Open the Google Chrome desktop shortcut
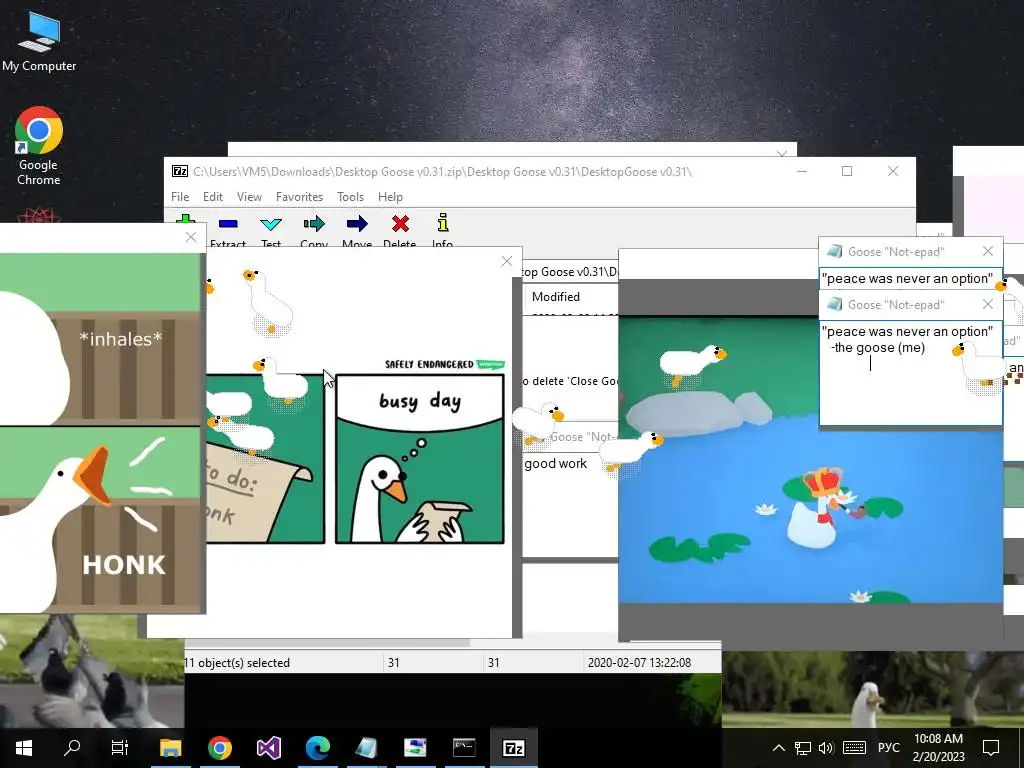Image resolution: width=1024 pixels, height=768 pixels. 39,146
